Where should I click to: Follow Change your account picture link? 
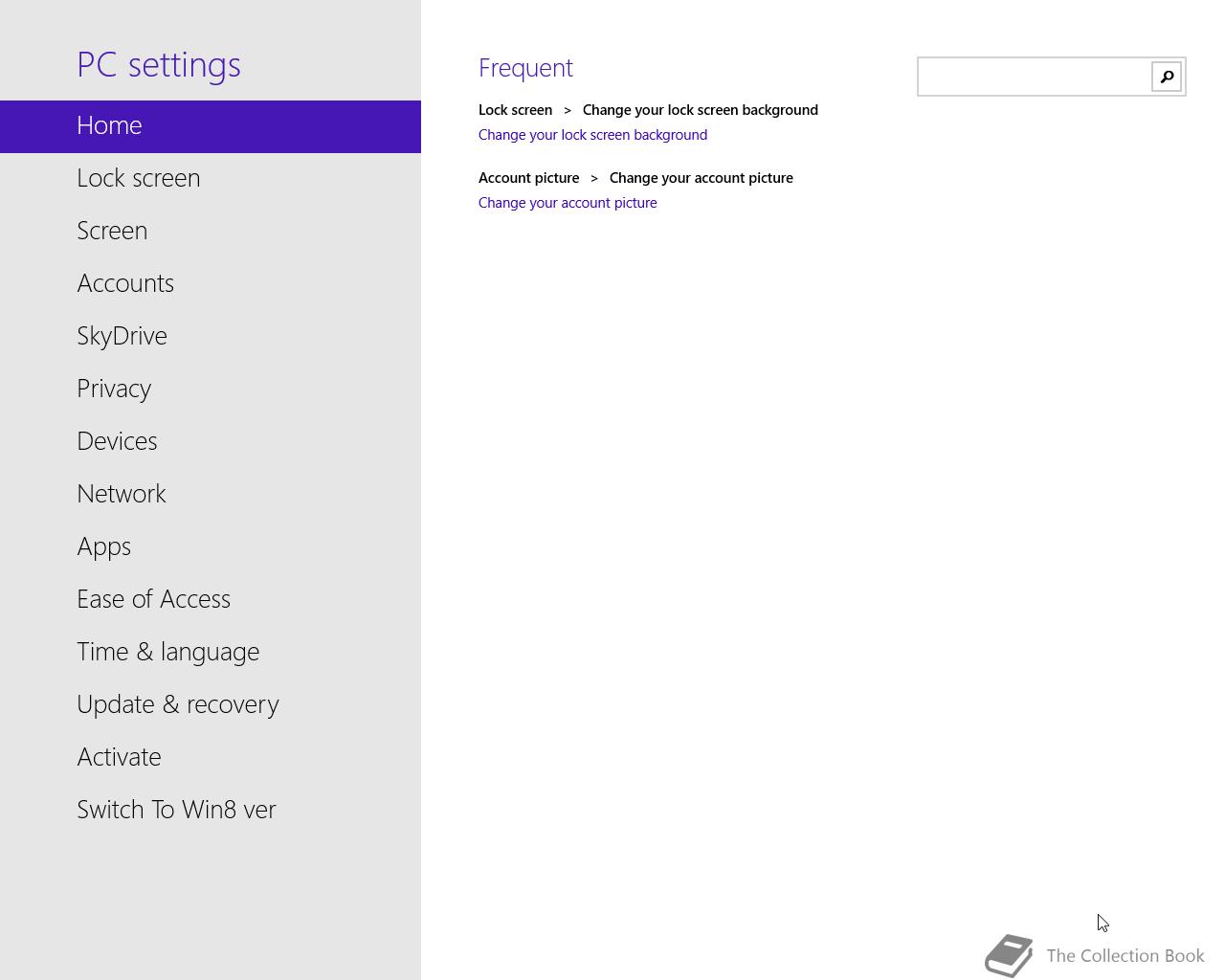coord(568,203)
